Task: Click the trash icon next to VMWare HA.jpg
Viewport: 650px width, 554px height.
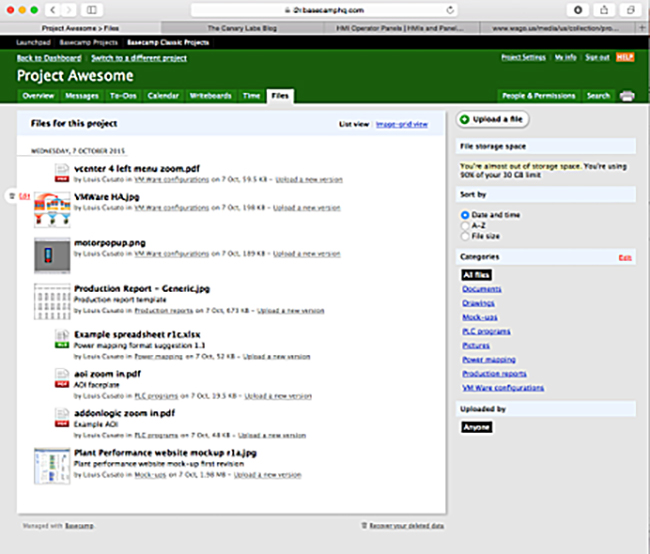Action: pos(13,194)
